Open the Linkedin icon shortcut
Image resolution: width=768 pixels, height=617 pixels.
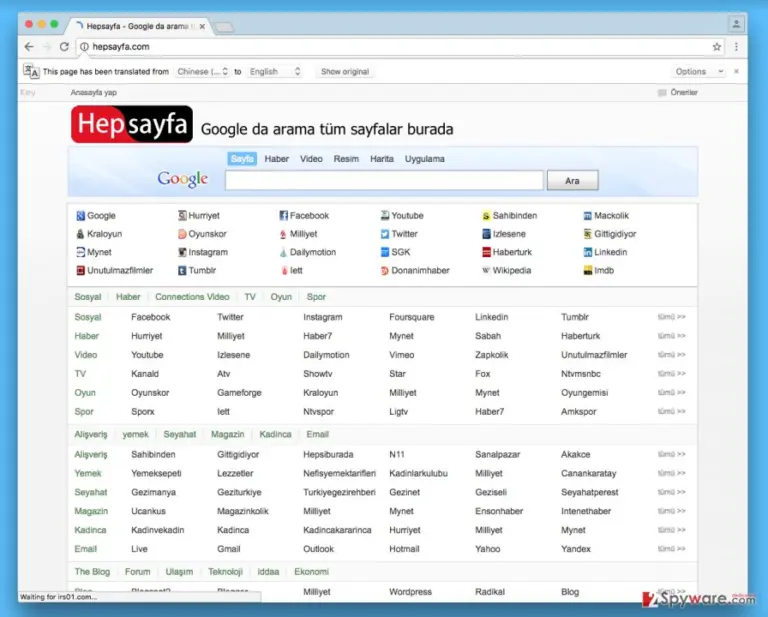[x=587, y=252]
